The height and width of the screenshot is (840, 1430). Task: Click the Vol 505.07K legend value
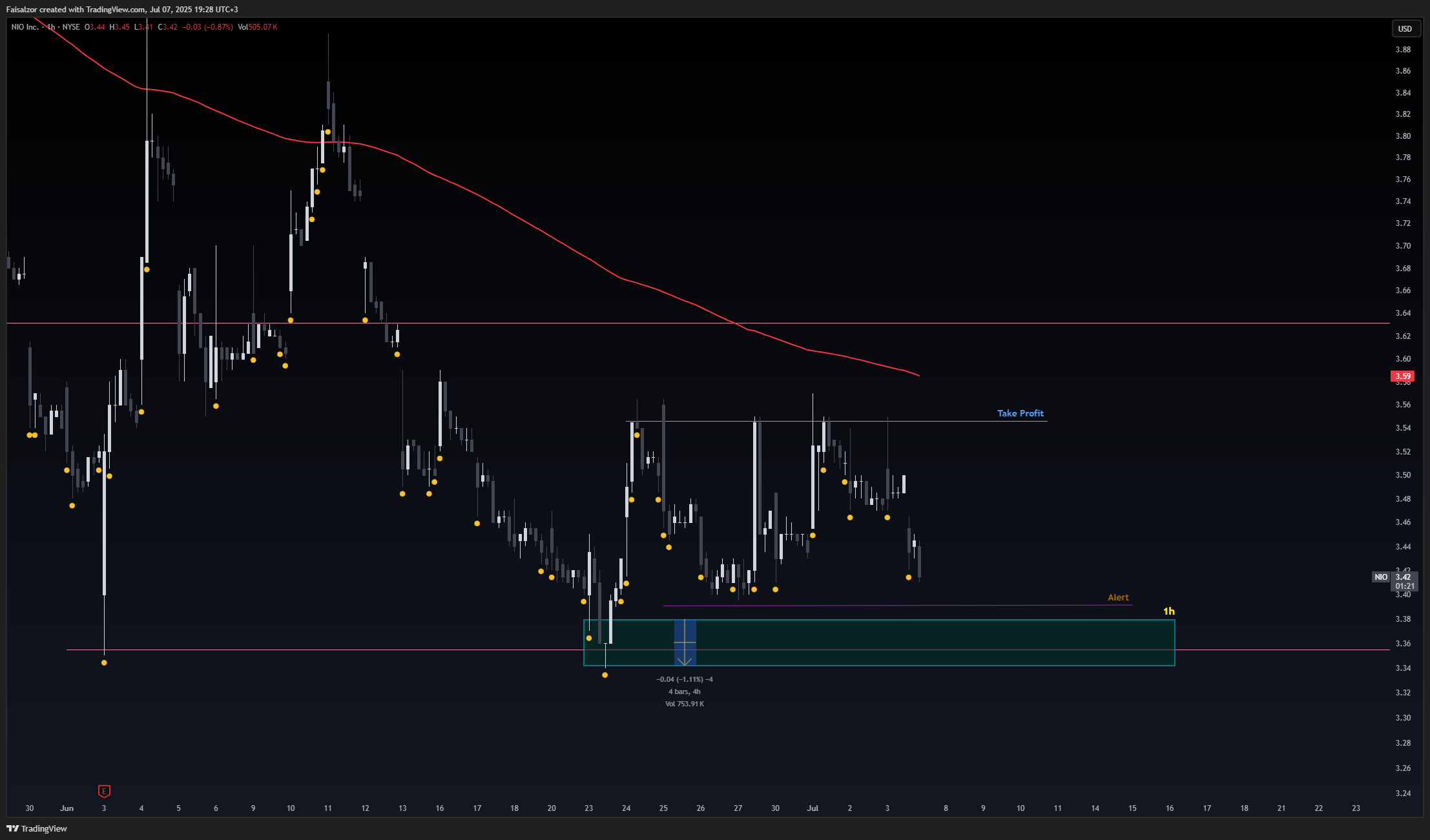pyautogui.click(x=257, y=27)
